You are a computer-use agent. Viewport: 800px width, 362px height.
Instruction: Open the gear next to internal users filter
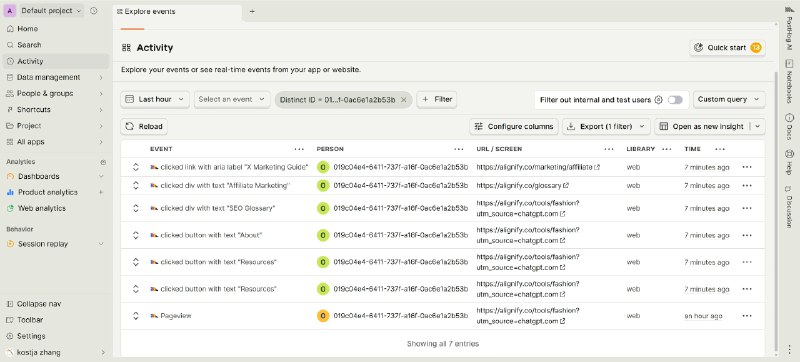658,100
